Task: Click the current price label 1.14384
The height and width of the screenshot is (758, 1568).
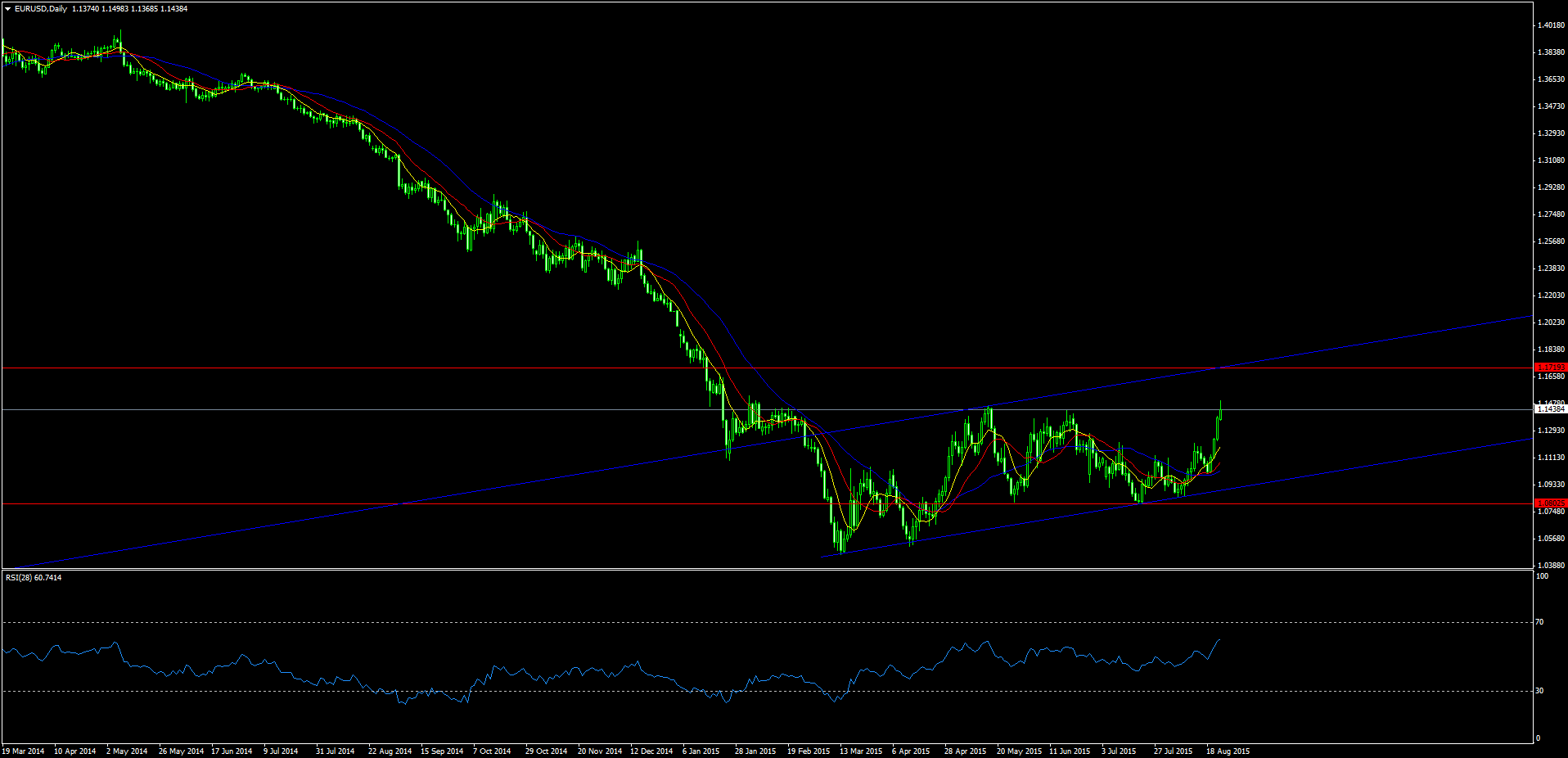Action: pos(1551,409)
